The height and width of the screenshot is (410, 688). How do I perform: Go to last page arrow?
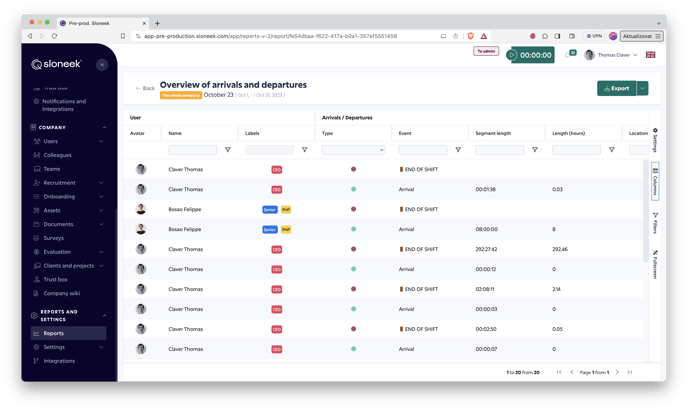point(630,372)
